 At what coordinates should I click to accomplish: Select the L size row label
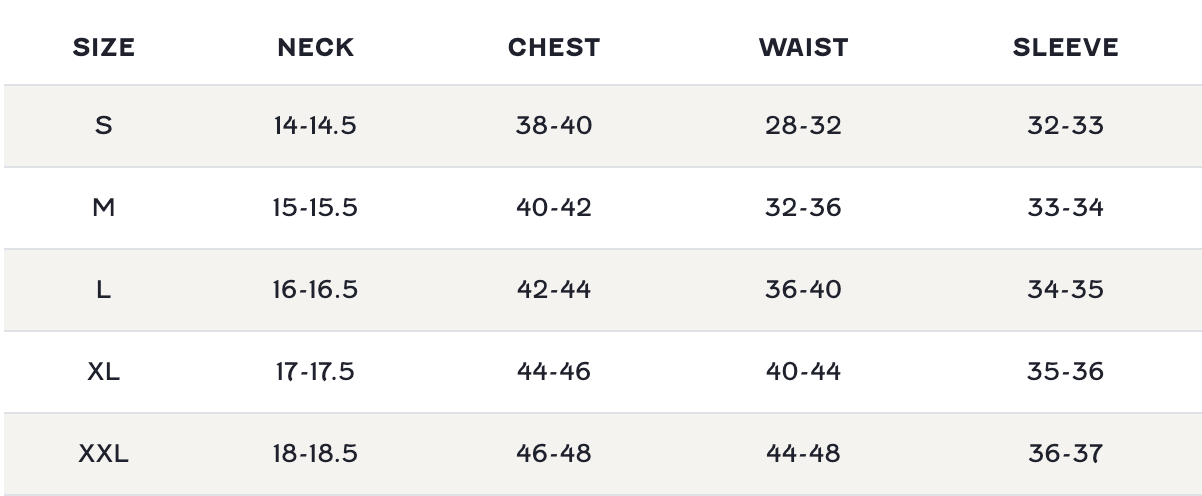(x=103, y=290)
